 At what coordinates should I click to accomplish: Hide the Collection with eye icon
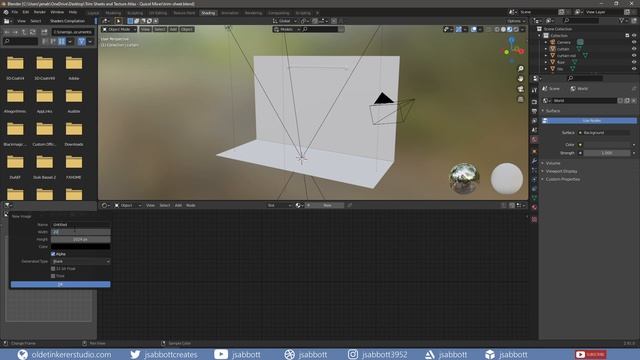tap(634, 36)
